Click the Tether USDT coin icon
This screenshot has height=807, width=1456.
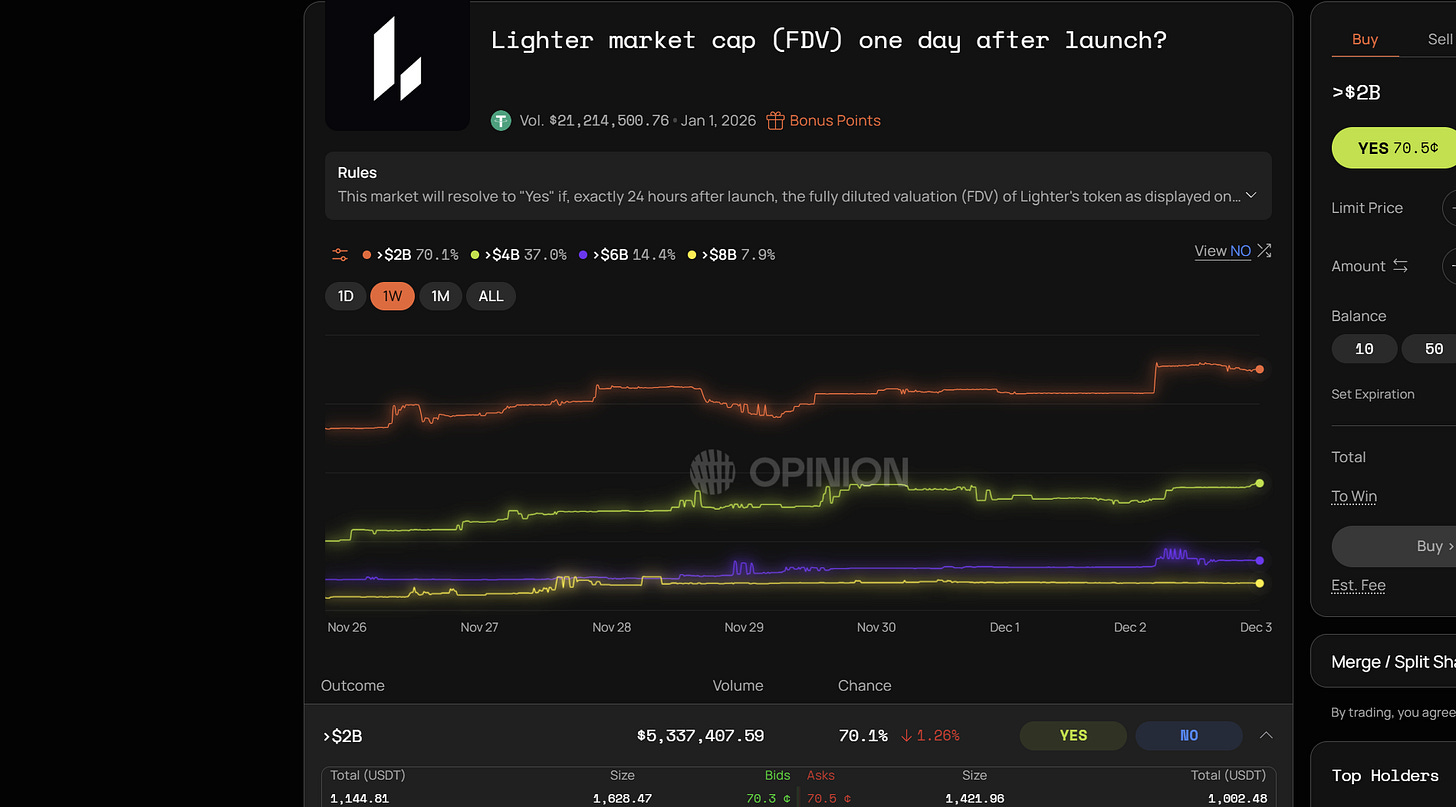tap(501, 121)
